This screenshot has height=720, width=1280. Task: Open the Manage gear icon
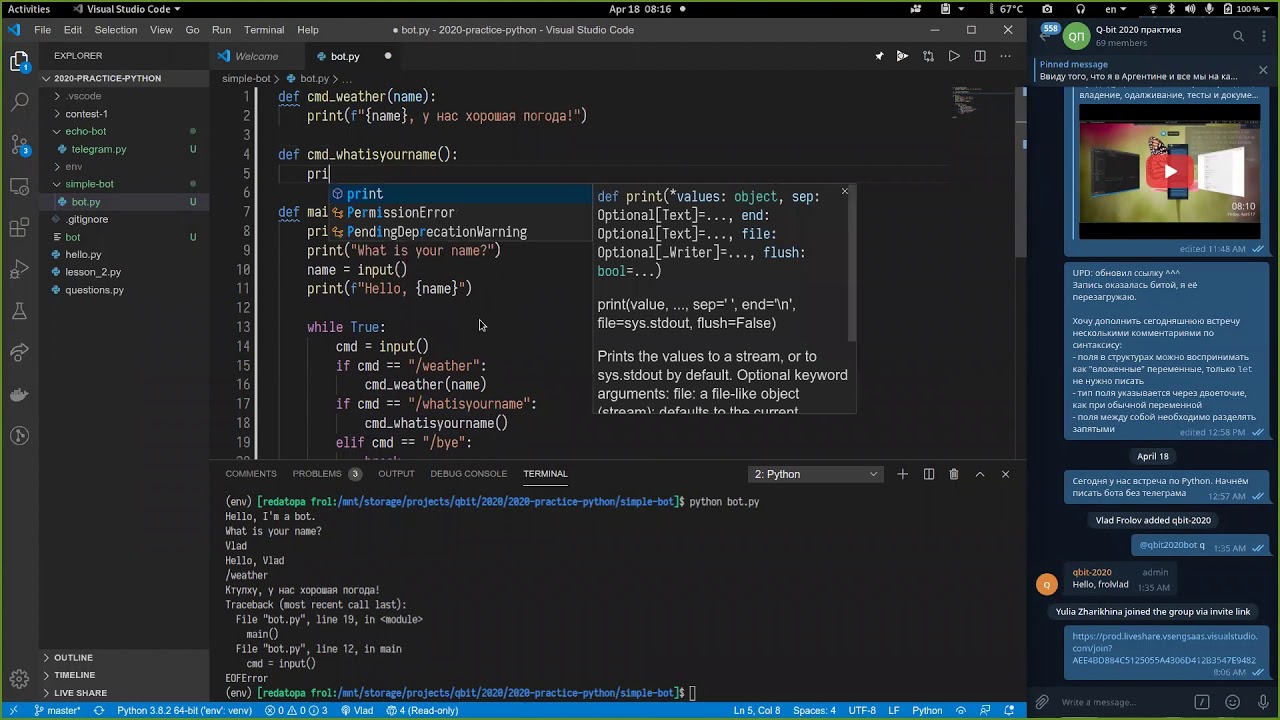click(19, 679)
